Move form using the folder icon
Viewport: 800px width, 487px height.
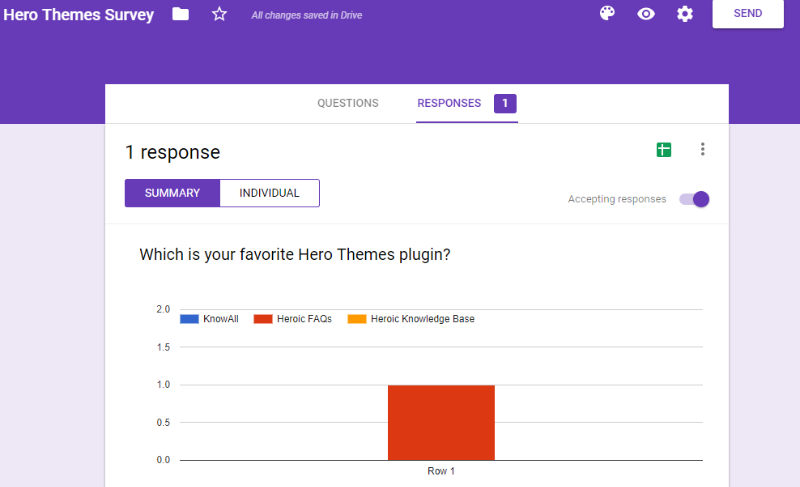pyautogui.click(x=181, y=14)
